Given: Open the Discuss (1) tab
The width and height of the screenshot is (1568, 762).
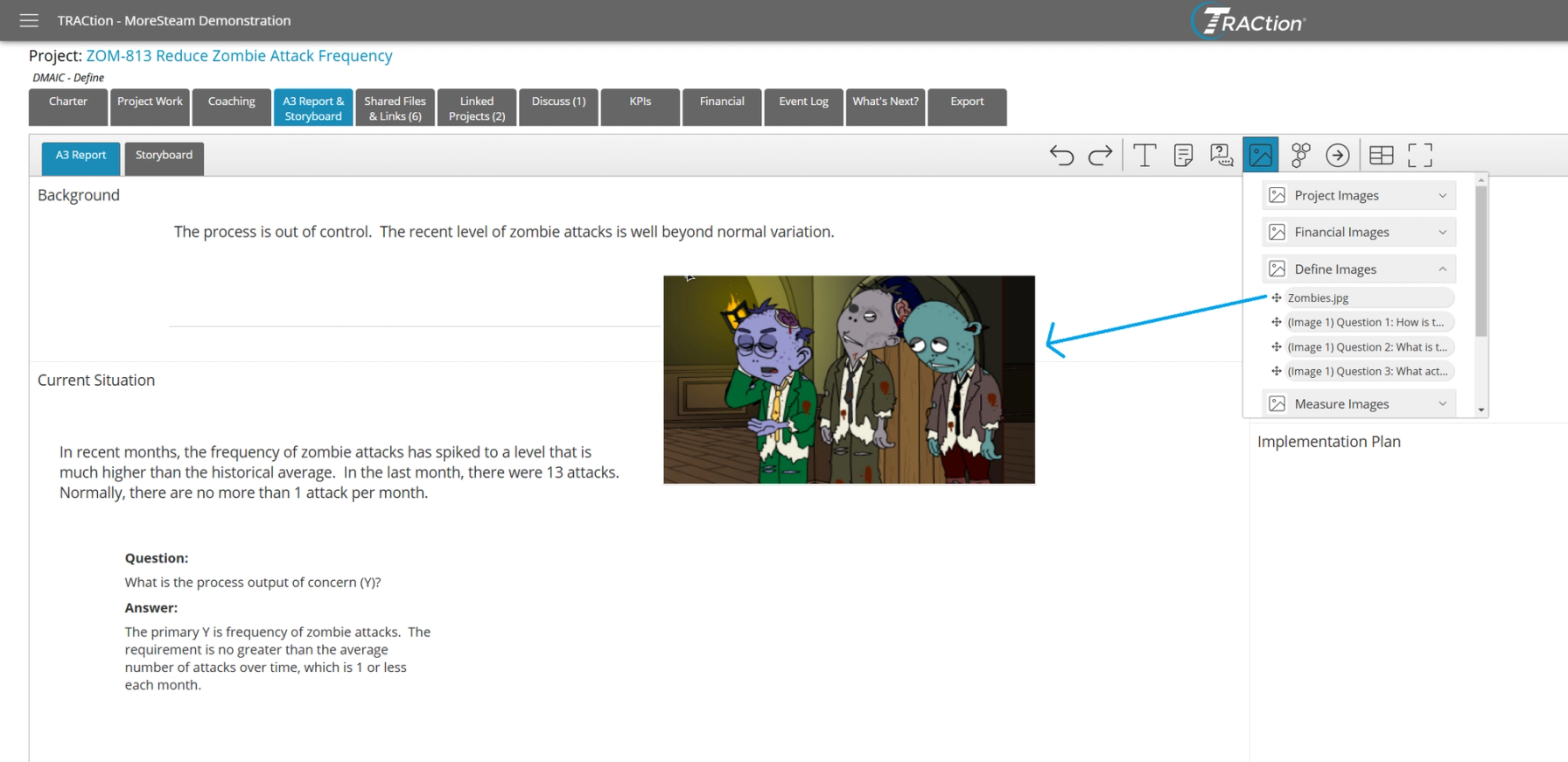Looking at the screenshot, I should point(558,108).
